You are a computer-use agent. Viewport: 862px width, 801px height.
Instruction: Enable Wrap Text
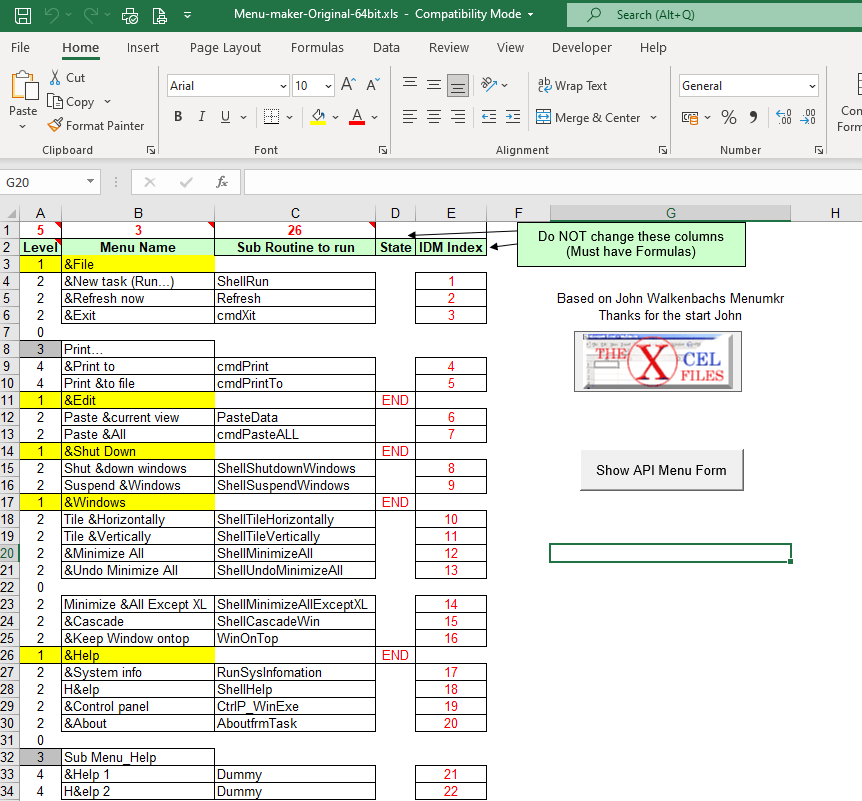click(572, 85)
